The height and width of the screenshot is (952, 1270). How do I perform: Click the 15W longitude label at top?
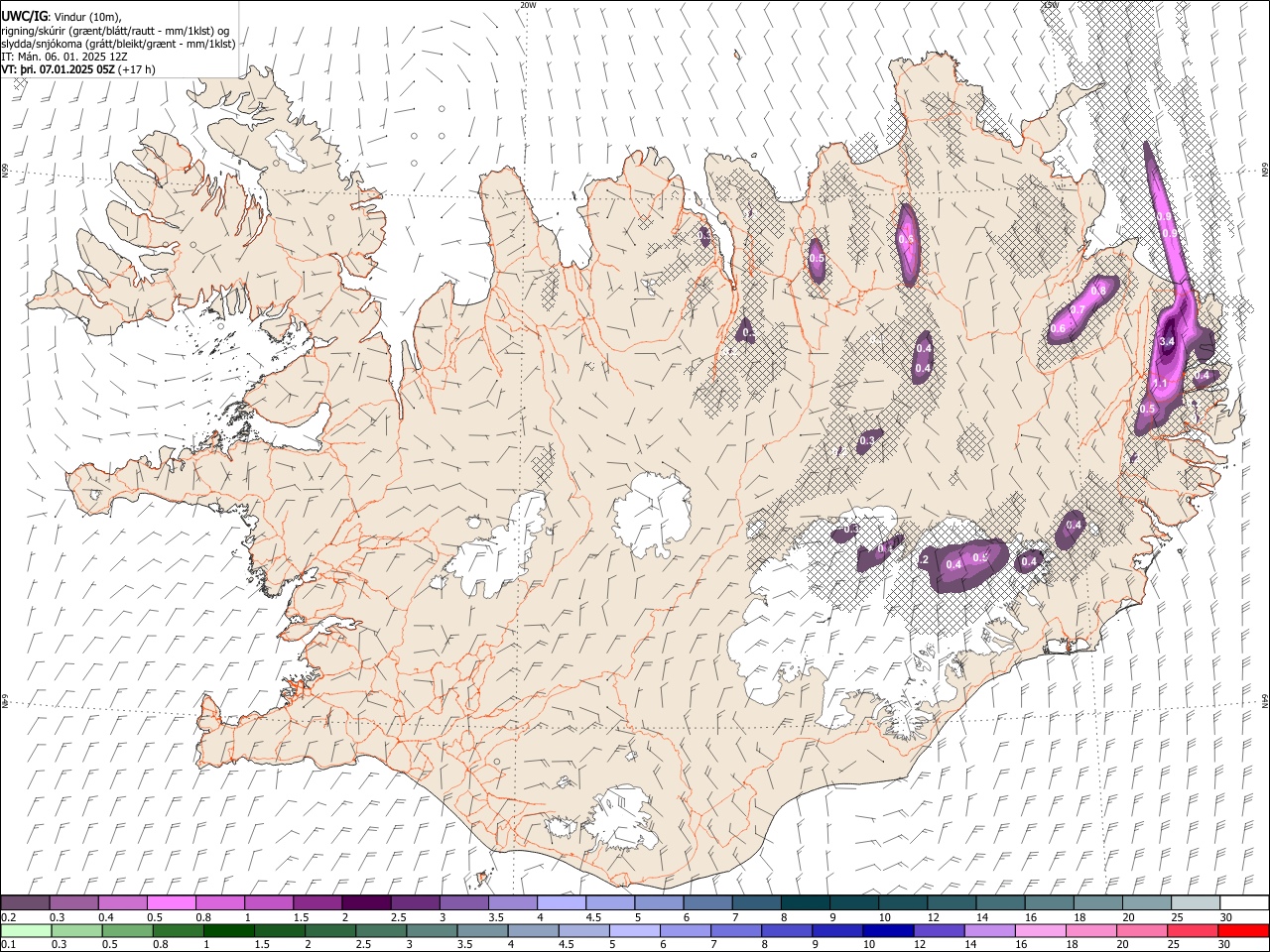pyautogui.click(x=1051, y=5)
